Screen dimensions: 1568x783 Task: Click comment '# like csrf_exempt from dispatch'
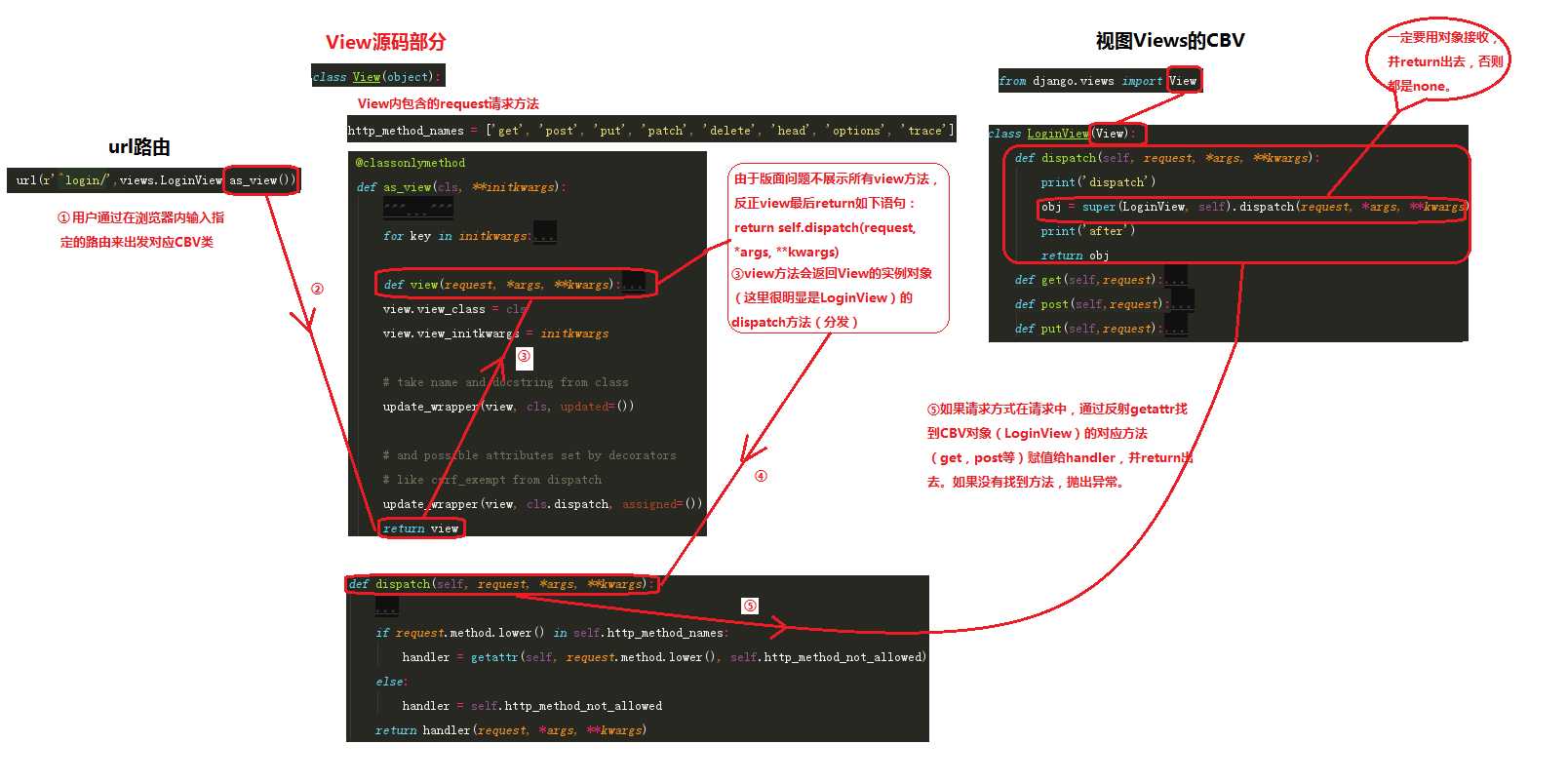click(x=492, y=480)
